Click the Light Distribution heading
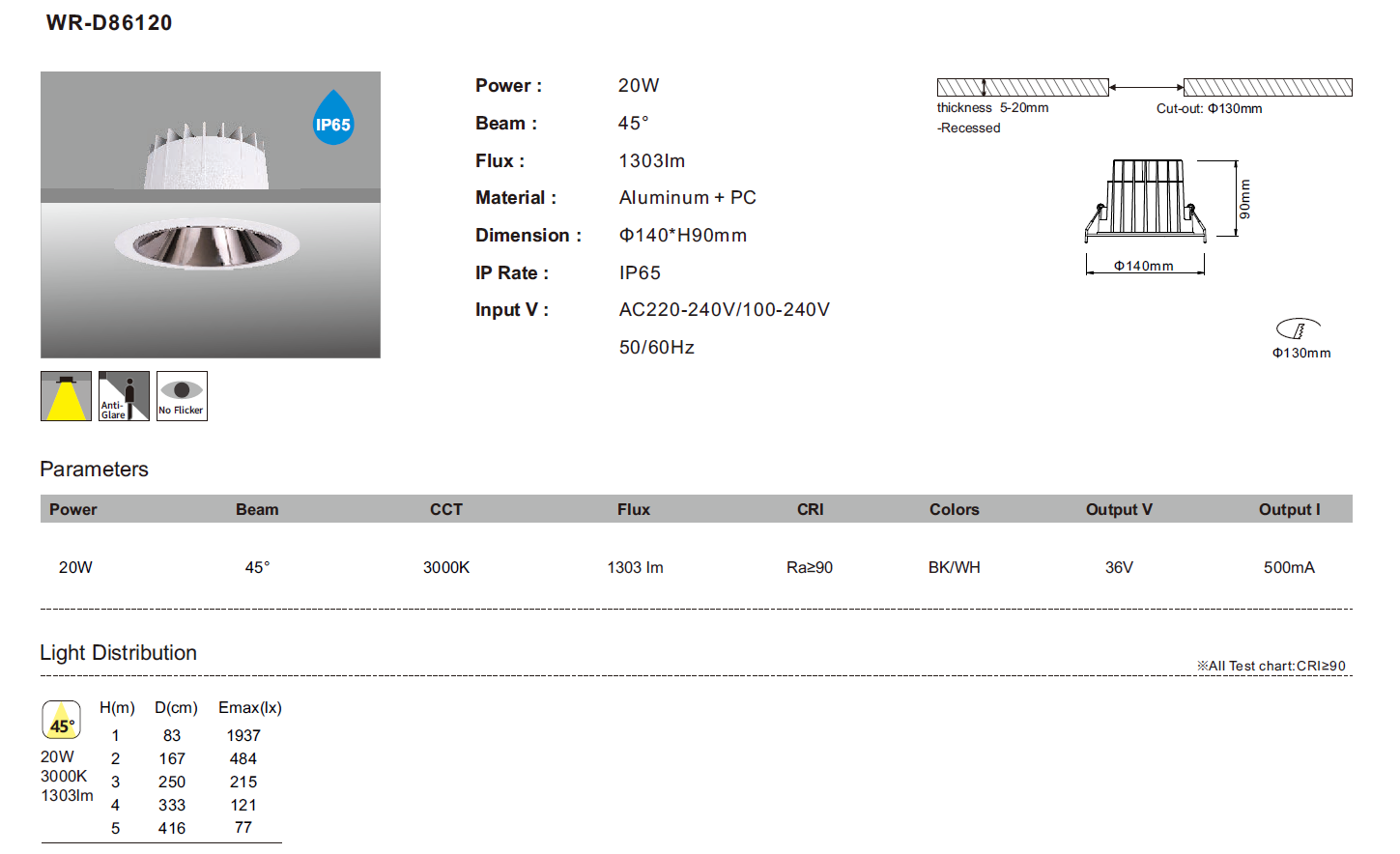The width and height of the screenshot is (1400, 854). coord(118,653)
